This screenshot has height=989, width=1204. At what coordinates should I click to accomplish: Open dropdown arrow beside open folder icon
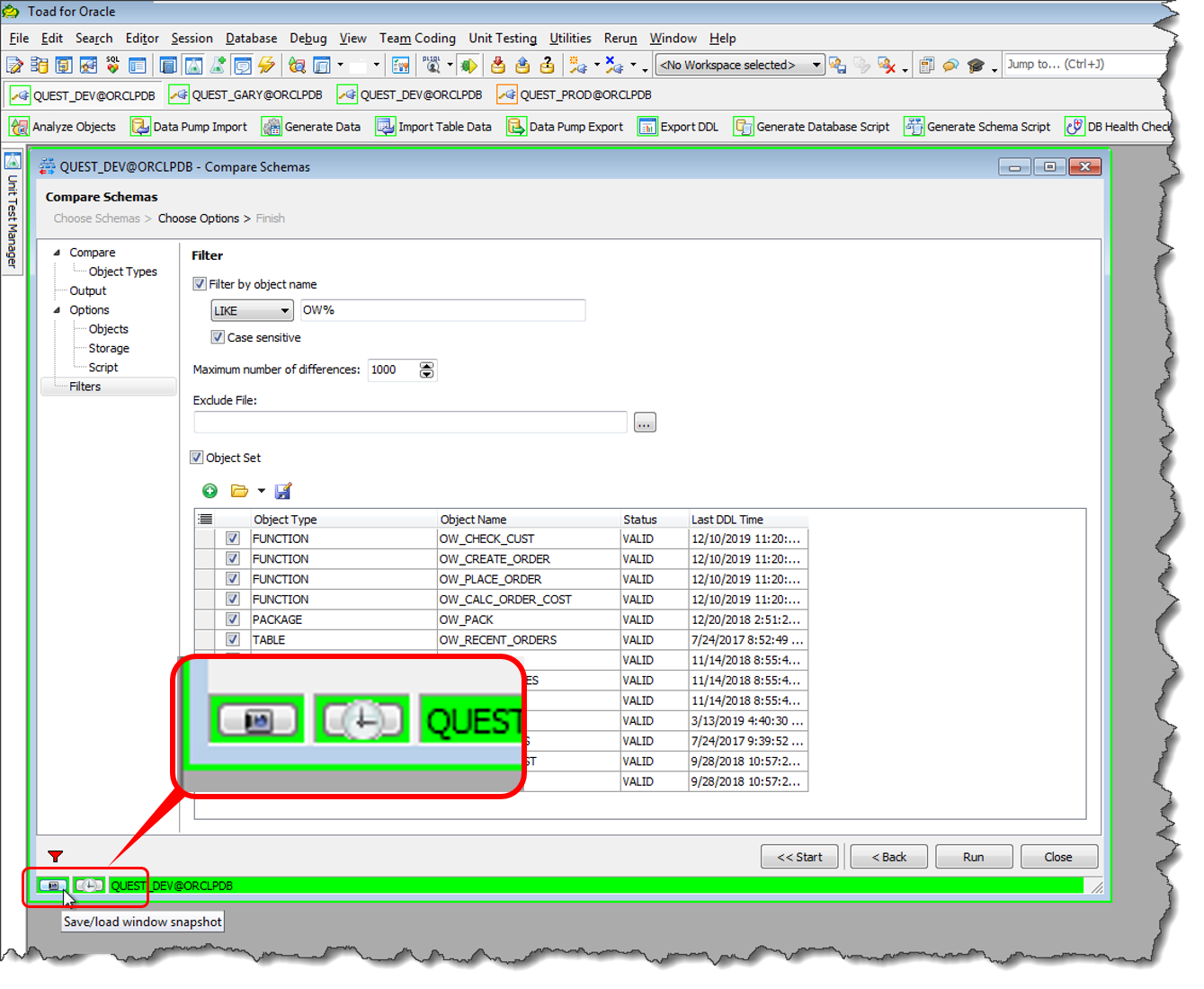[262, 491]
